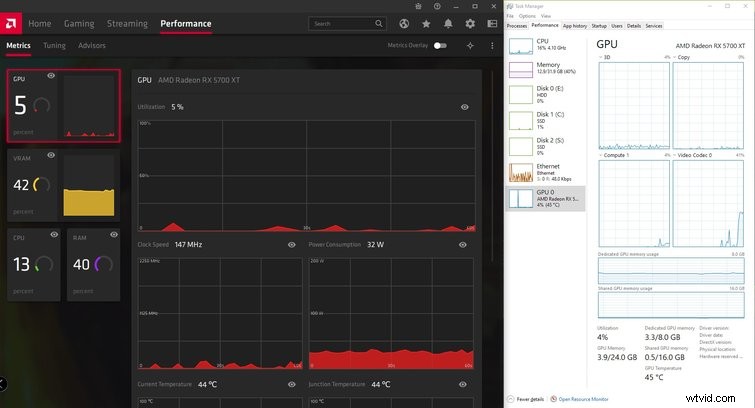Open the Options menu in Task Manager

tap(527, 16)
